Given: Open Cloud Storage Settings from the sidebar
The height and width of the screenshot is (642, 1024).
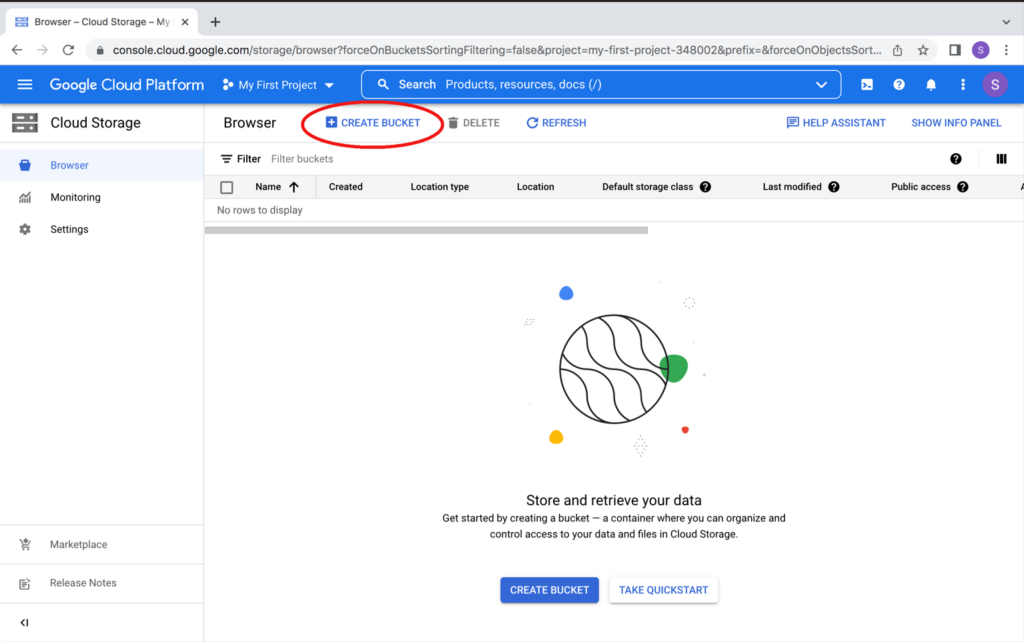Looking at the screenshot, I should [69, 229].
